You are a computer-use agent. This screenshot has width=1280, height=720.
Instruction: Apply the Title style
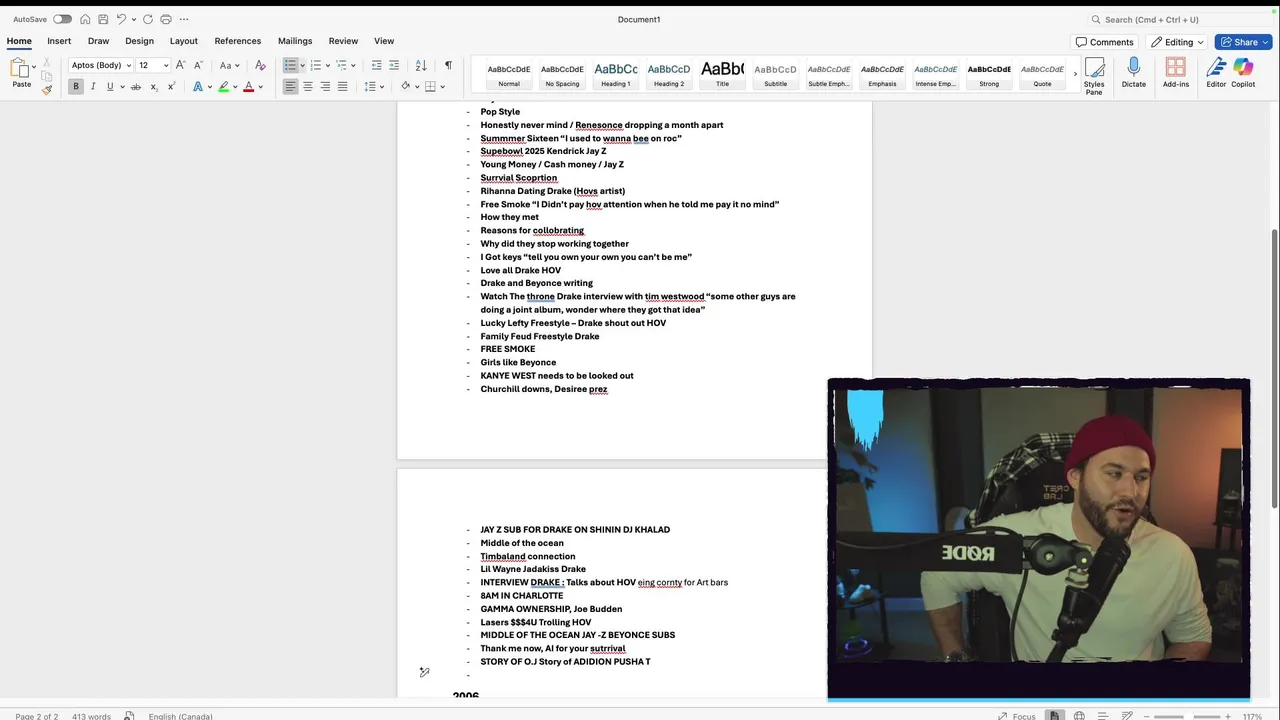click(x=722, y=74)
